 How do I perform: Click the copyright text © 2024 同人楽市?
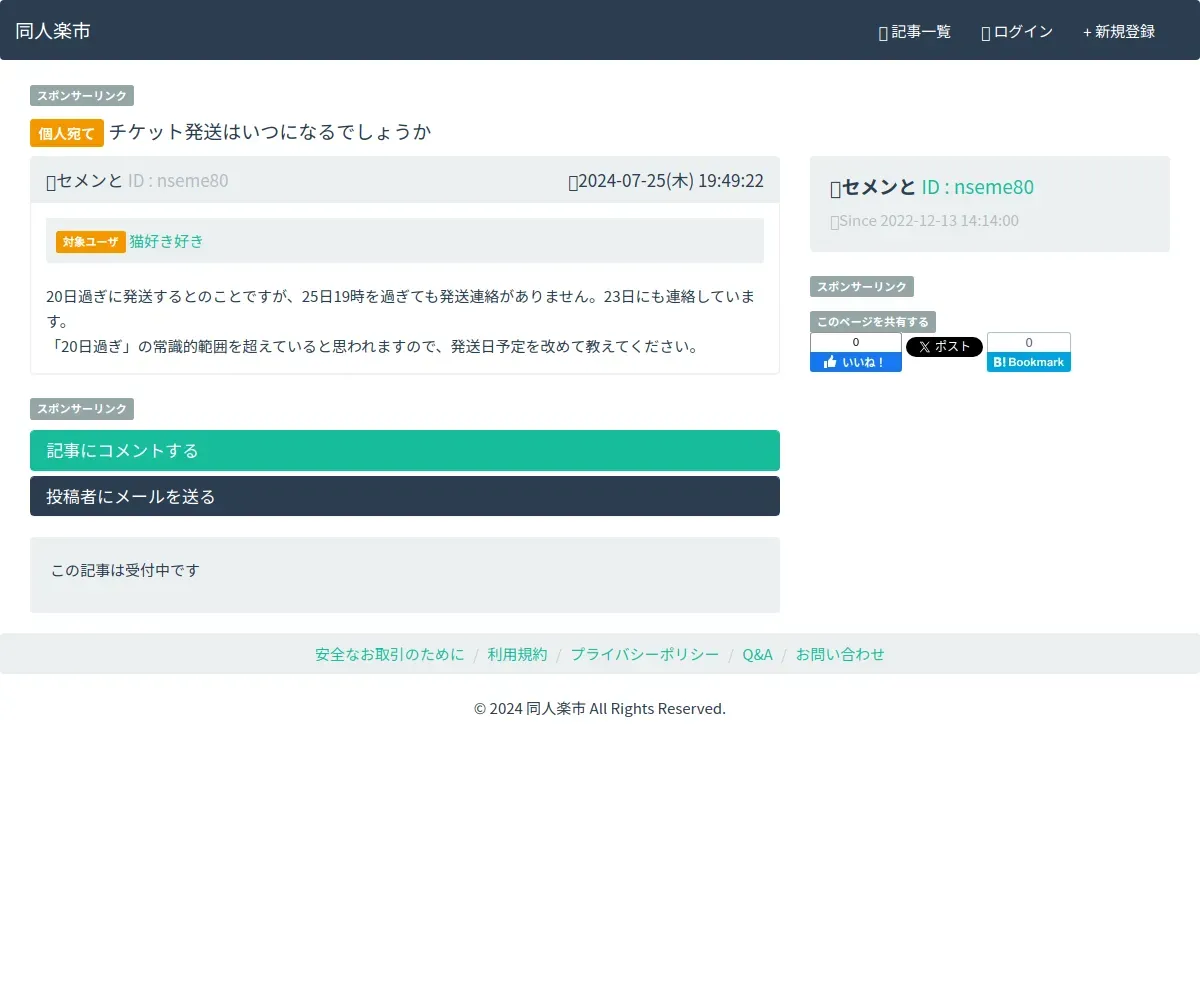(x=600, y=708)
